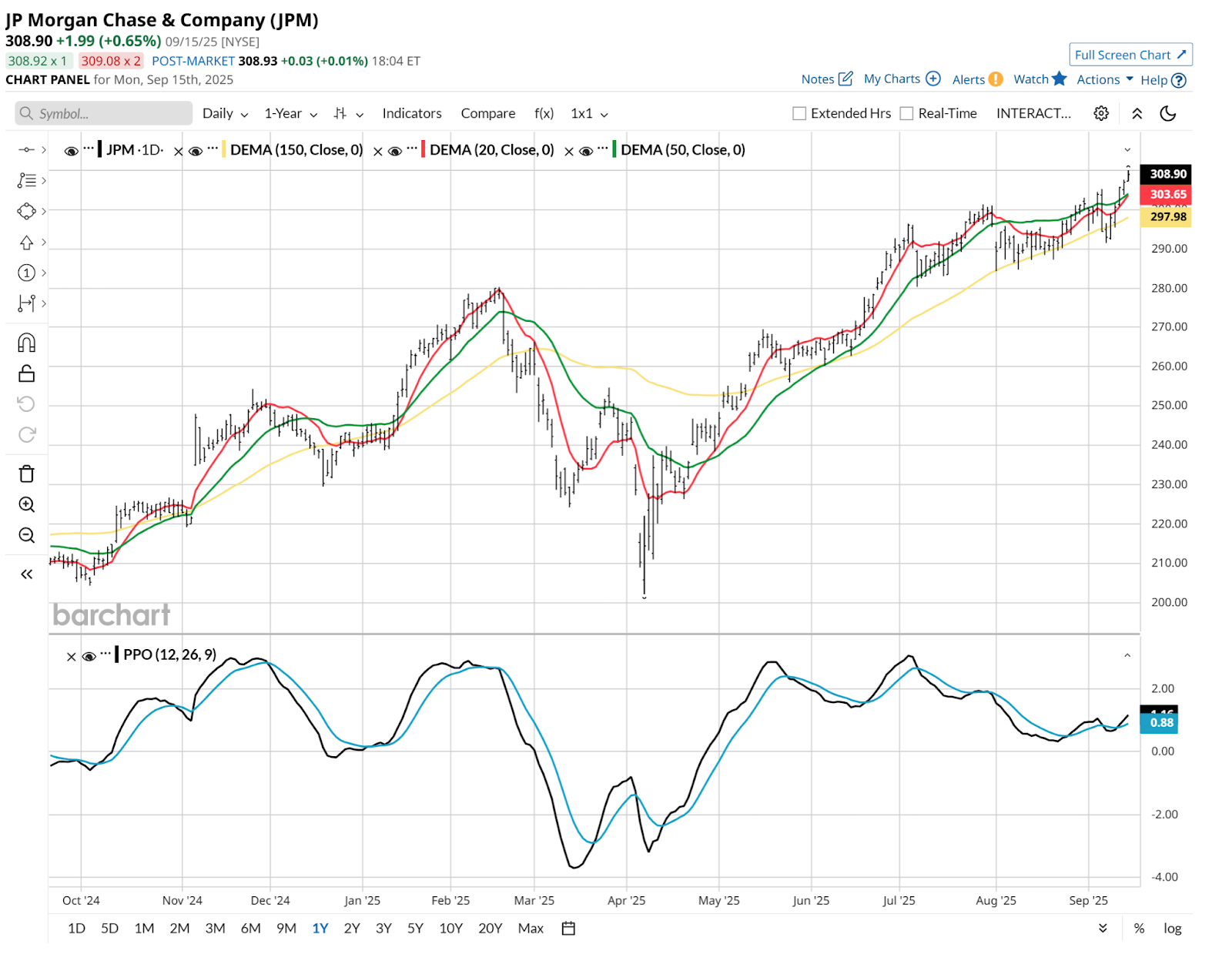Select the 6M time range
The width and height of the screenshot is (1232, 954).
250,928
